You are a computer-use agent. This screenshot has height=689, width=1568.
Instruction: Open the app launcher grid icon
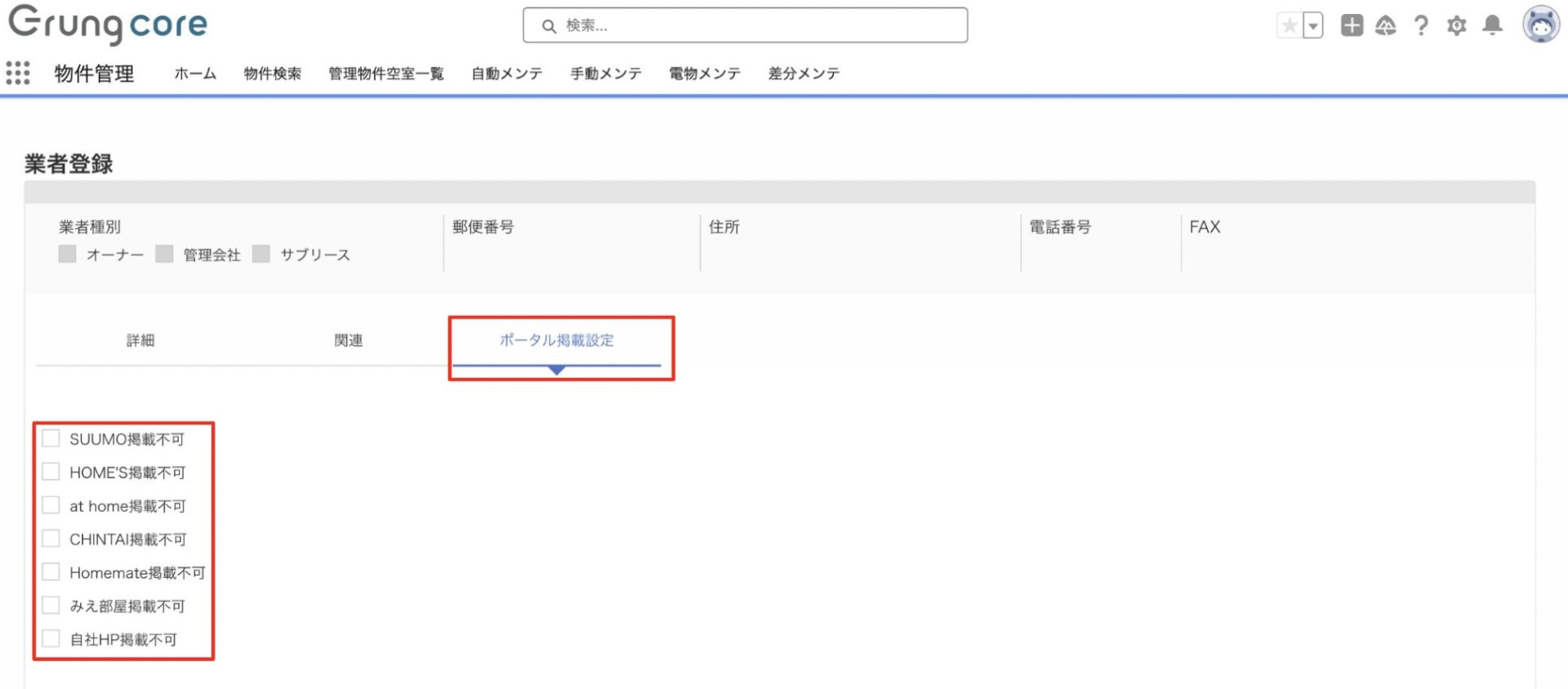coord(18,73)
